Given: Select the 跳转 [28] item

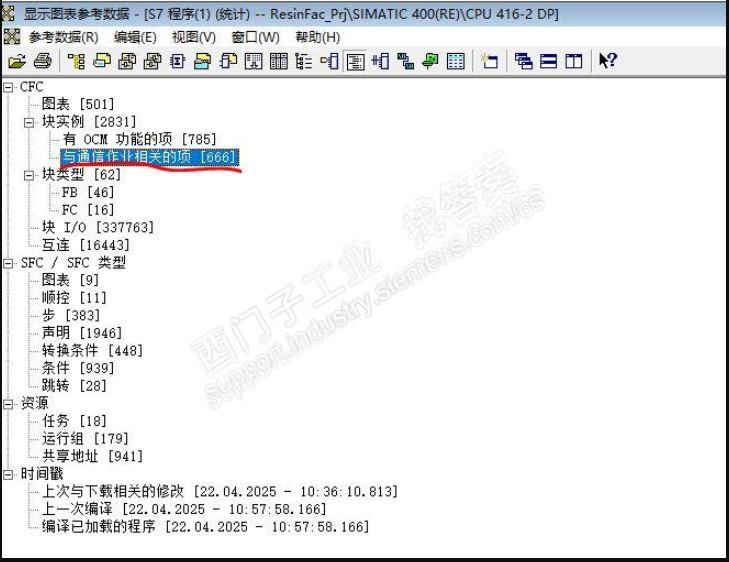Looking at the screenshot, I should [x=74, y=386].
